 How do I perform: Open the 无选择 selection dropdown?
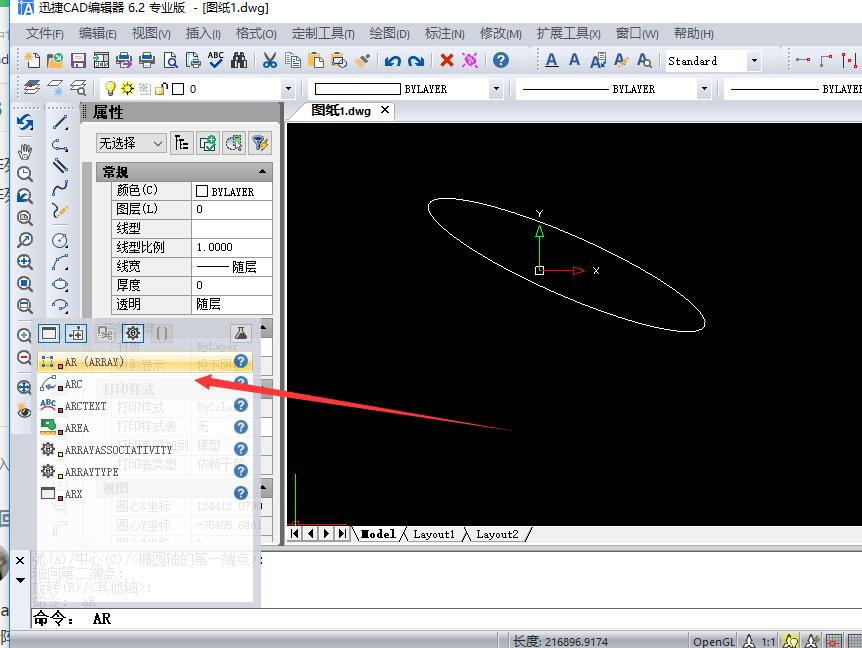[131, 143]
